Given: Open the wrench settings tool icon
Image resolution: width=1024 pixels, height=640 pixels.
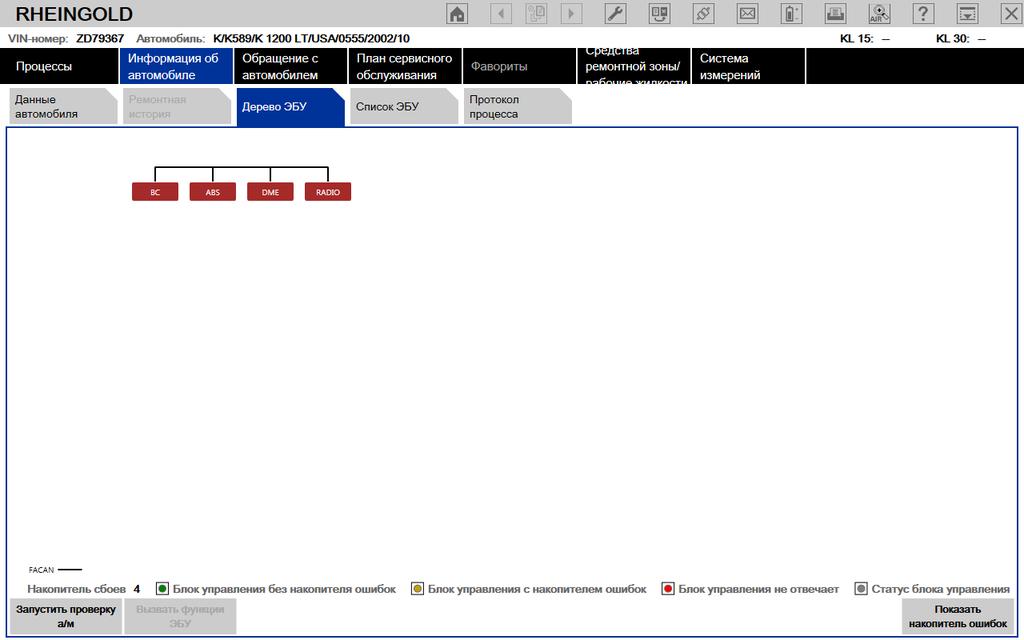Looking at the screenshot, I should tap(616, 14).
